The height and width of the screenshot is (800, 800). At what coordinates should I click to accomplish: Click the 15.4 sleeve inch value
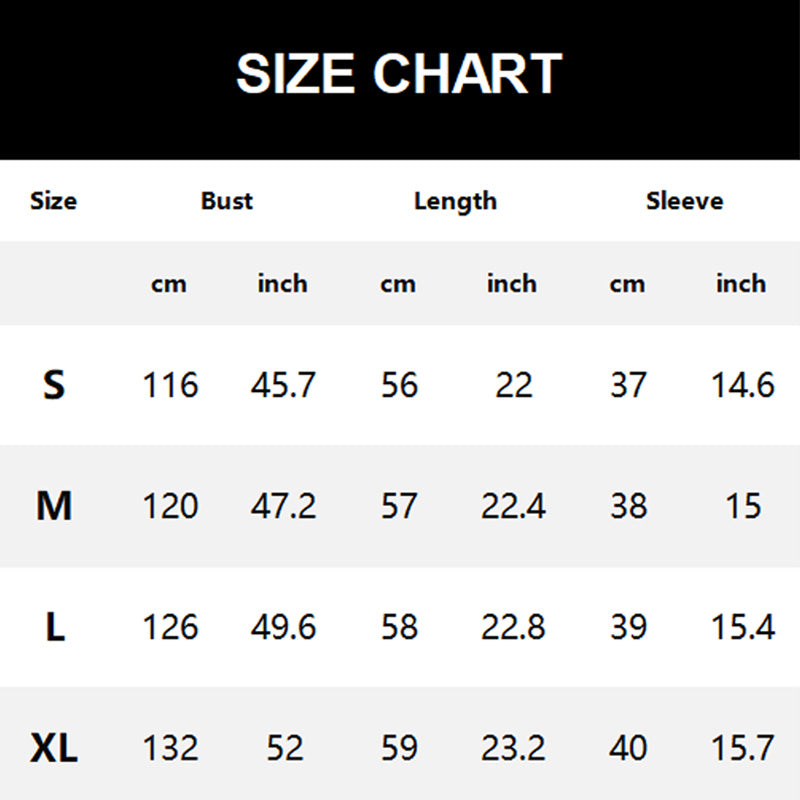[742, 627]
